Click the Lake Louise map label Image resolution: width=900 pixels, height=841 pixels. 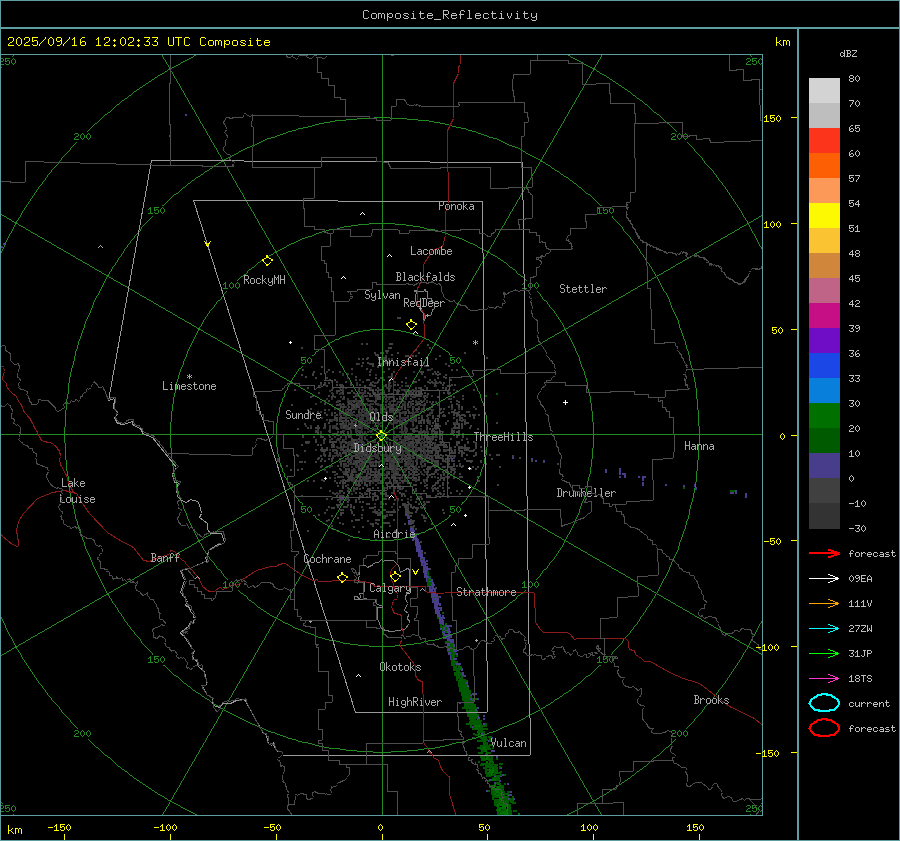[78, 491]
